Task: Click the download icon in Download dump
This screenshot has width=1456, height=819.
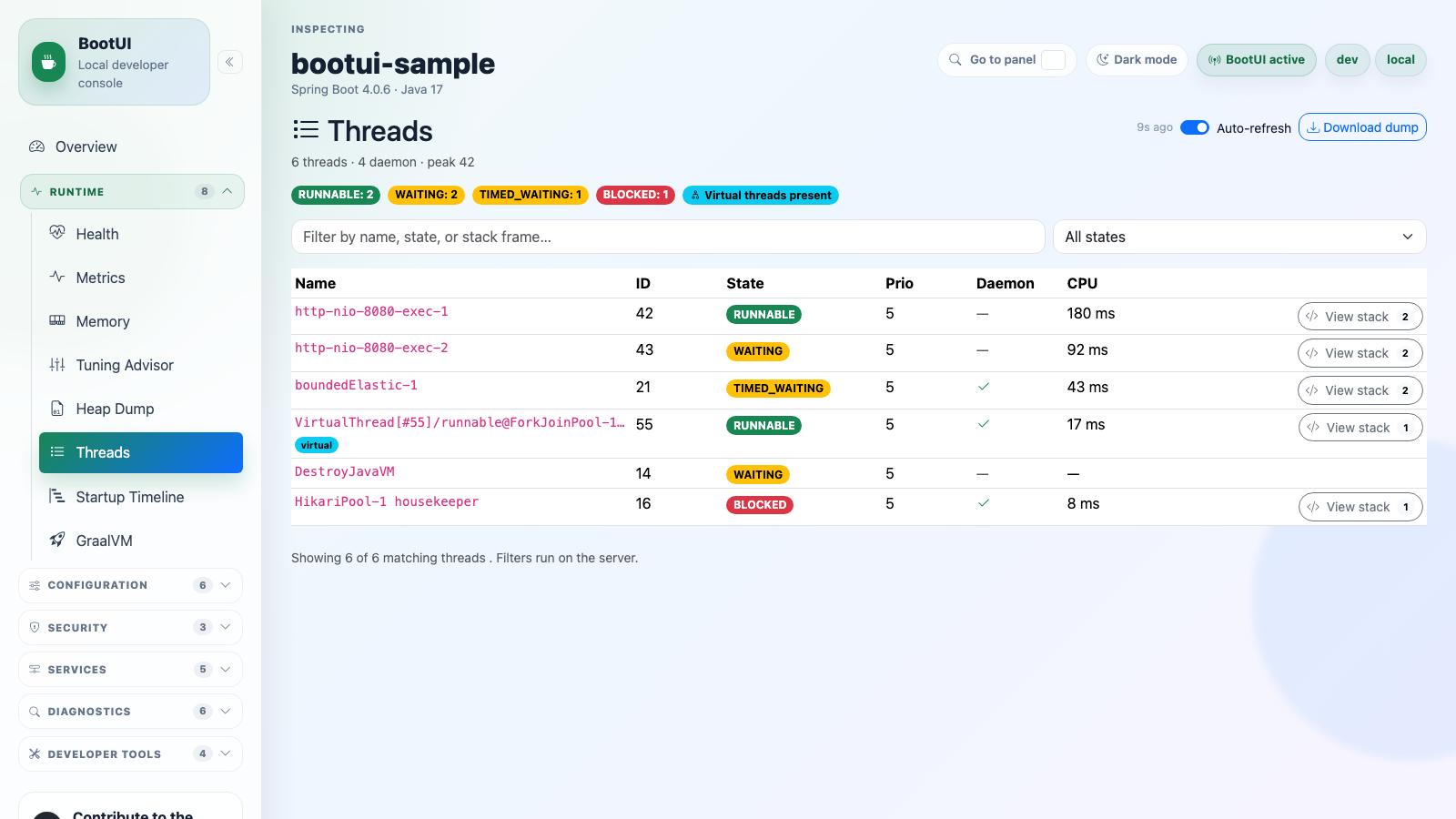Action: pyautogui.click(x=1313, y=127)
